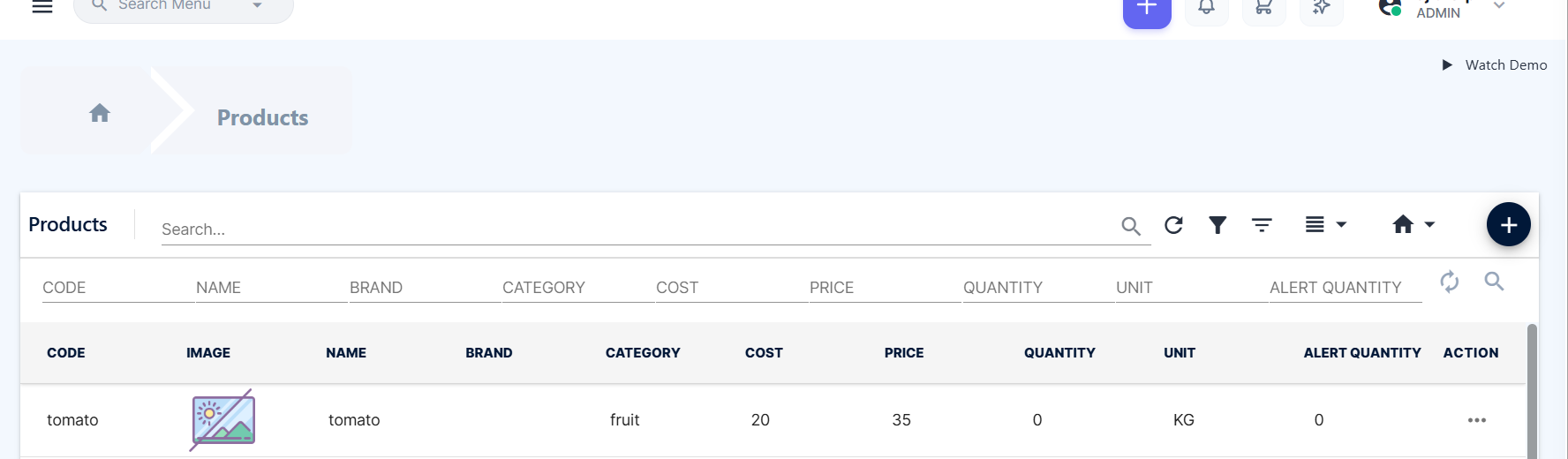The image size is (1568, 459).
Task: Click the Watch Demo link
Action: click(1494, 64)
